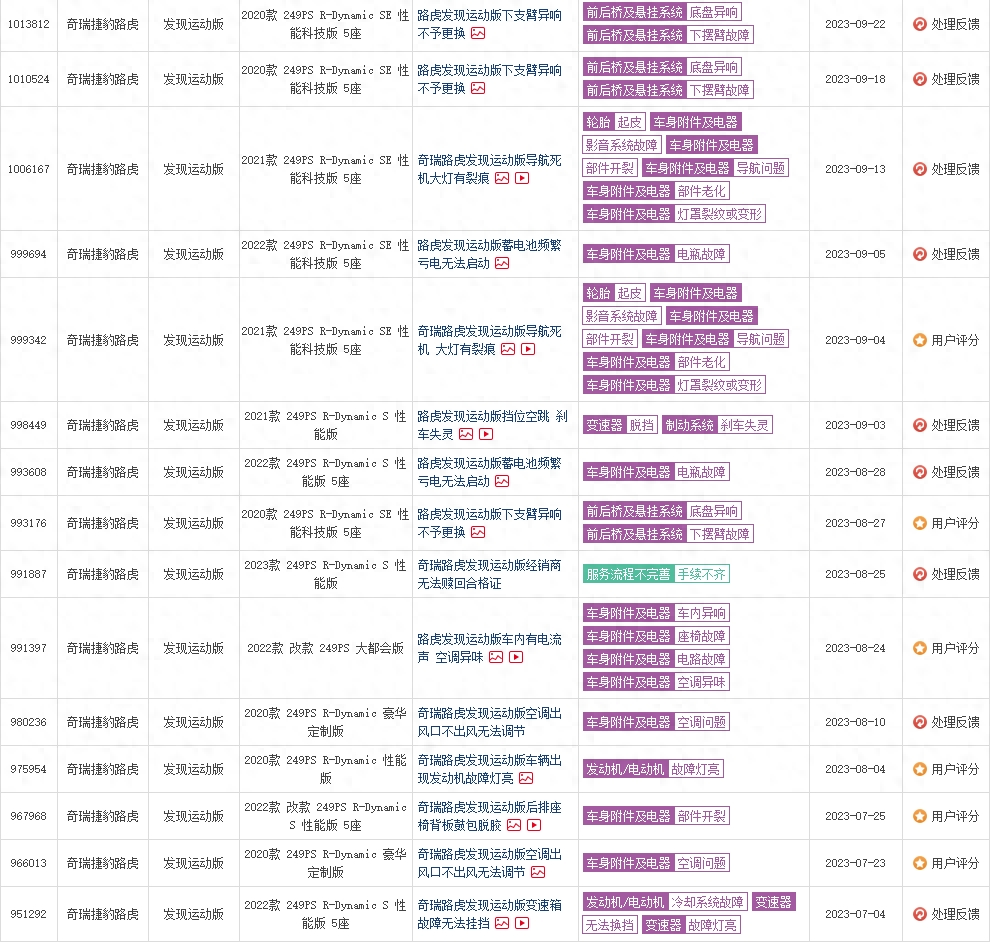Click the 车身附件及电器 空调异味 tag
Viewport: 990px width, 942px height.
(x=656, y=682)
